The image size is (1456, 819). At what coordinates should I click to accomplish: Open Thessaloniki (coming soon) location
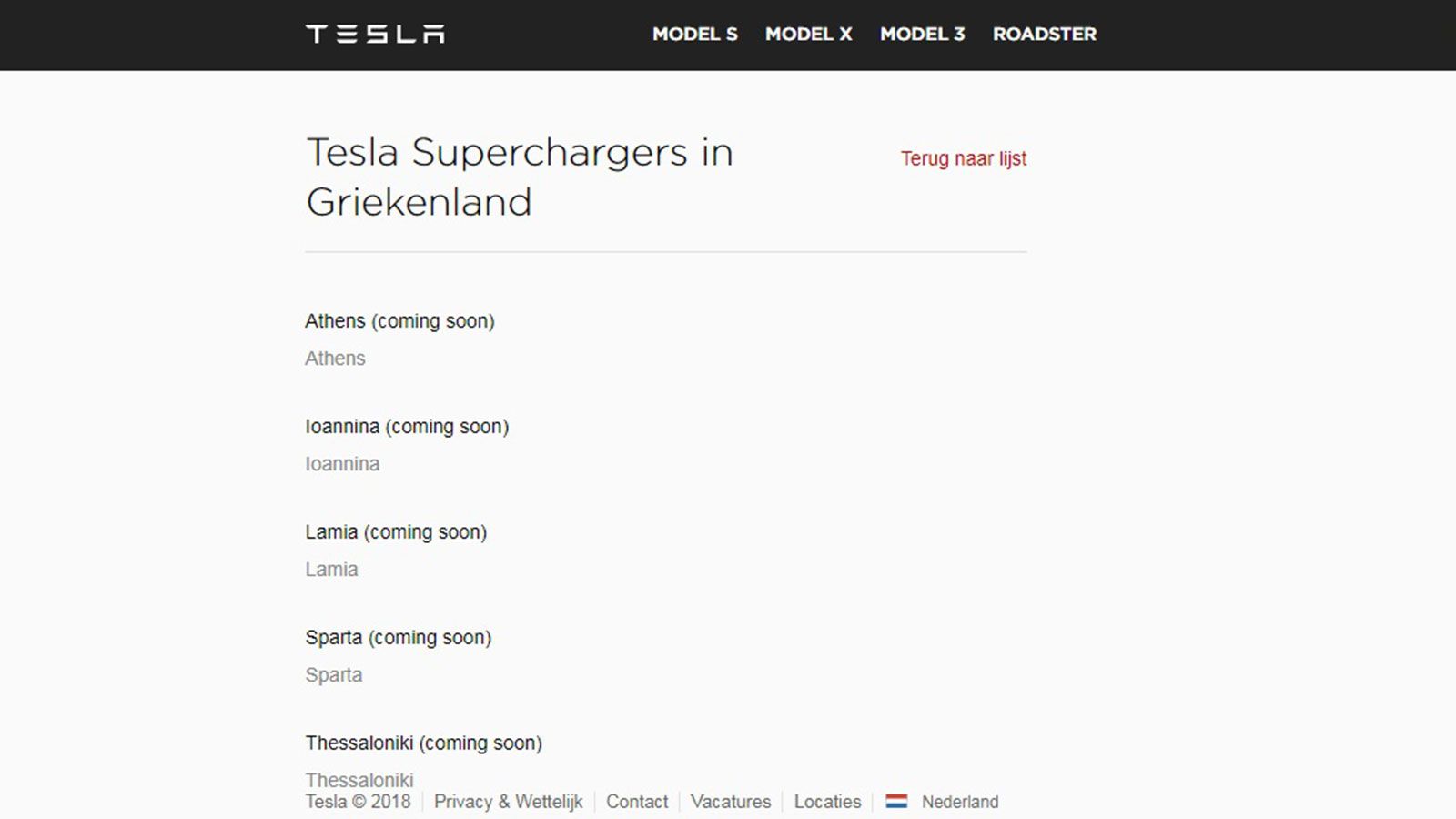tap(423, 743)
